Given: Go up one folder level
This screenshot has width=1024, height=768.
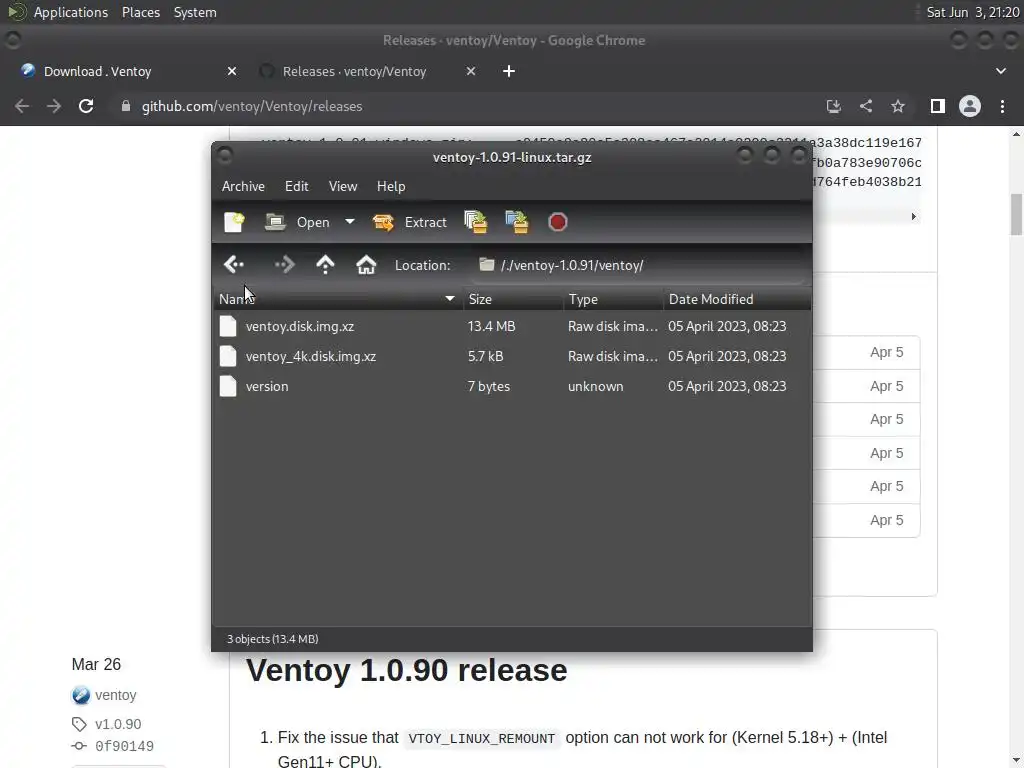Looking at the screenshot, I should 325,264.
